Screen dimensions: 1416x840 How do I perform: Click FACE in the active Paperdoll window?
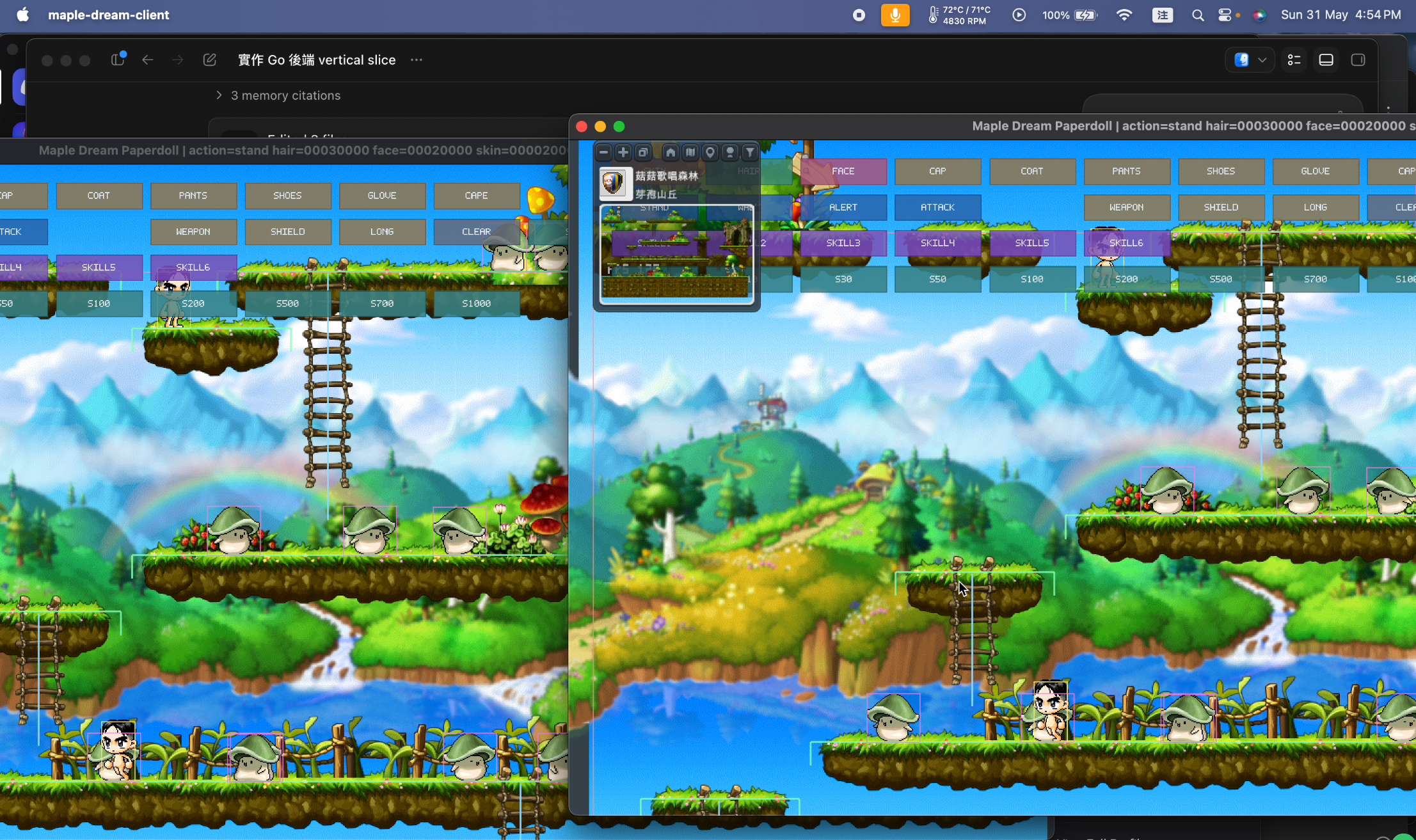coord(843,171)
